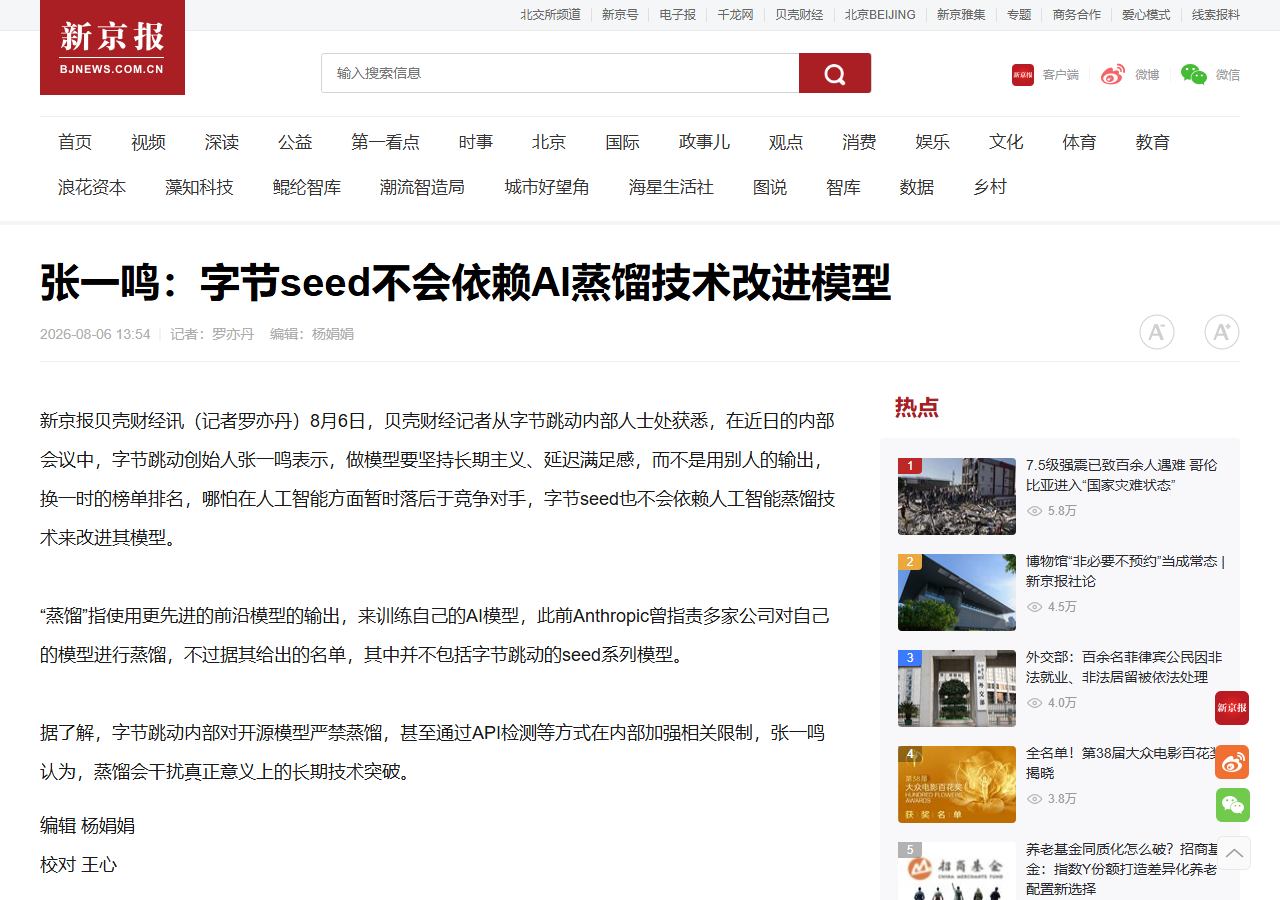1280x900 pixels.
Task: Go to 时事 news section
Action: [476, 142]
